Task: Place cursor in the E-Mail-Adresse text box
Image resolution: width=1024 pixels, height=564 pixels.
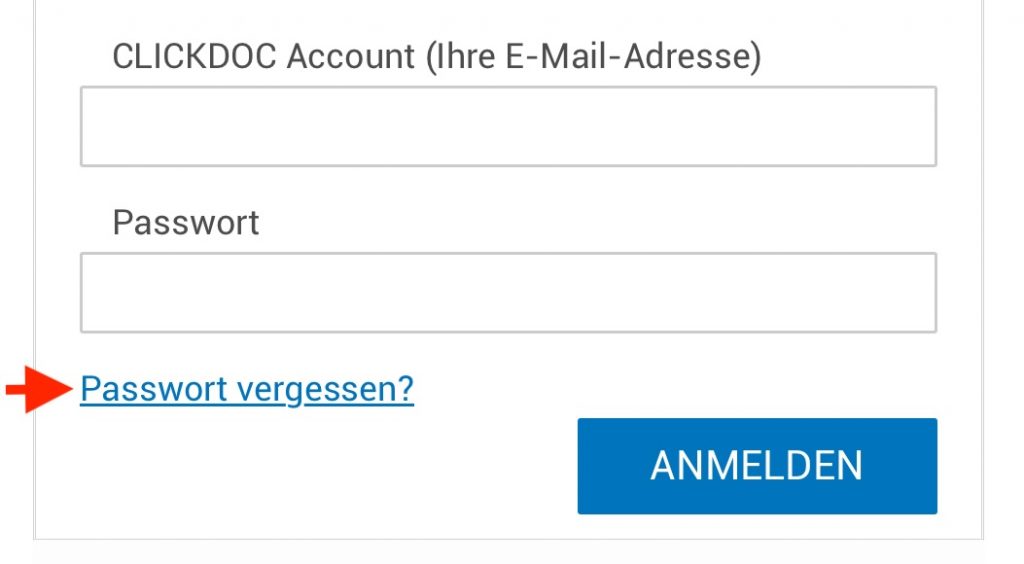Action: (508, 126)
